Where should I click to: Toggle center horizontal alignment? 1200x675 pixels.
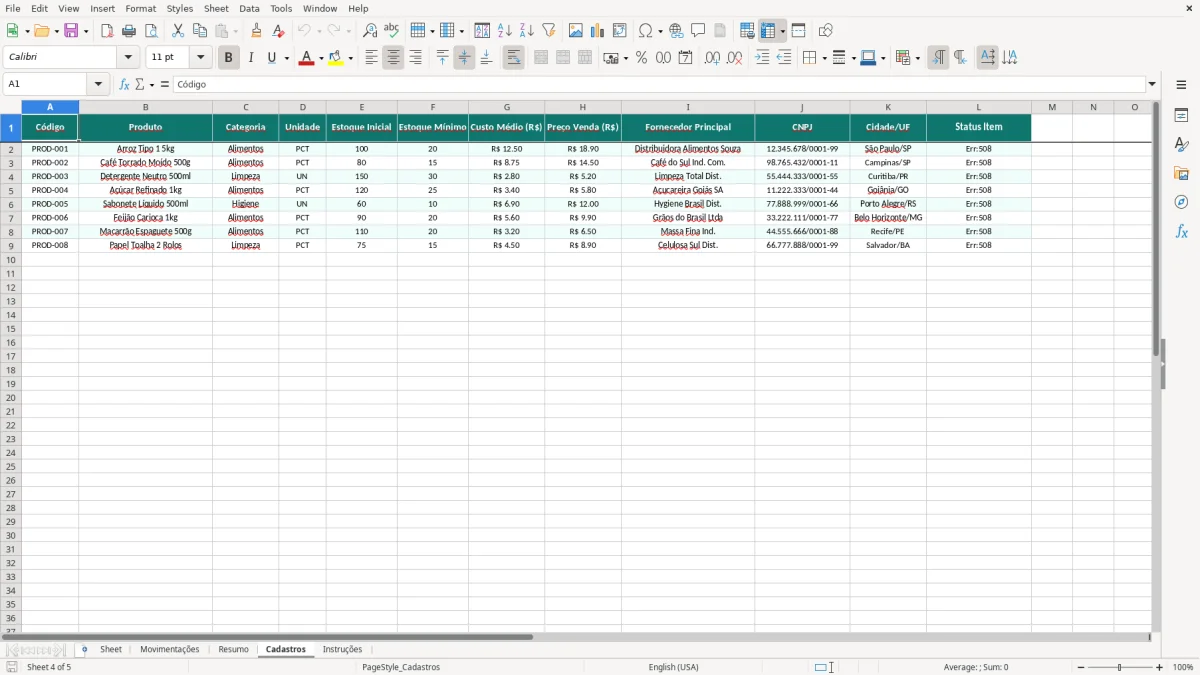click(393, 58)
